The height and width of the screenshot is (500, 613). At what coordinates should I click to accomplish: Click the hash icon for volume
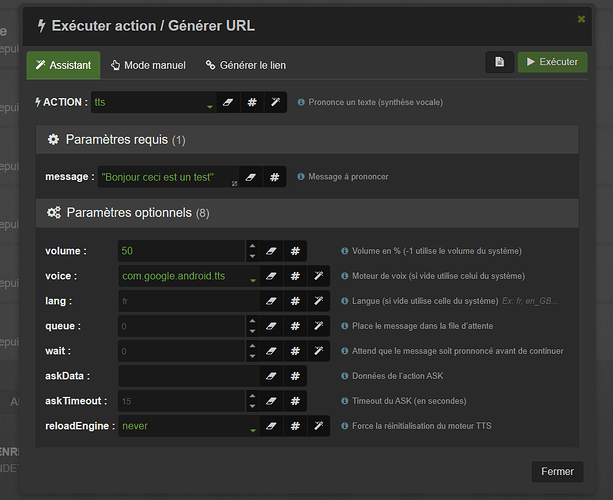click(295, 251)
